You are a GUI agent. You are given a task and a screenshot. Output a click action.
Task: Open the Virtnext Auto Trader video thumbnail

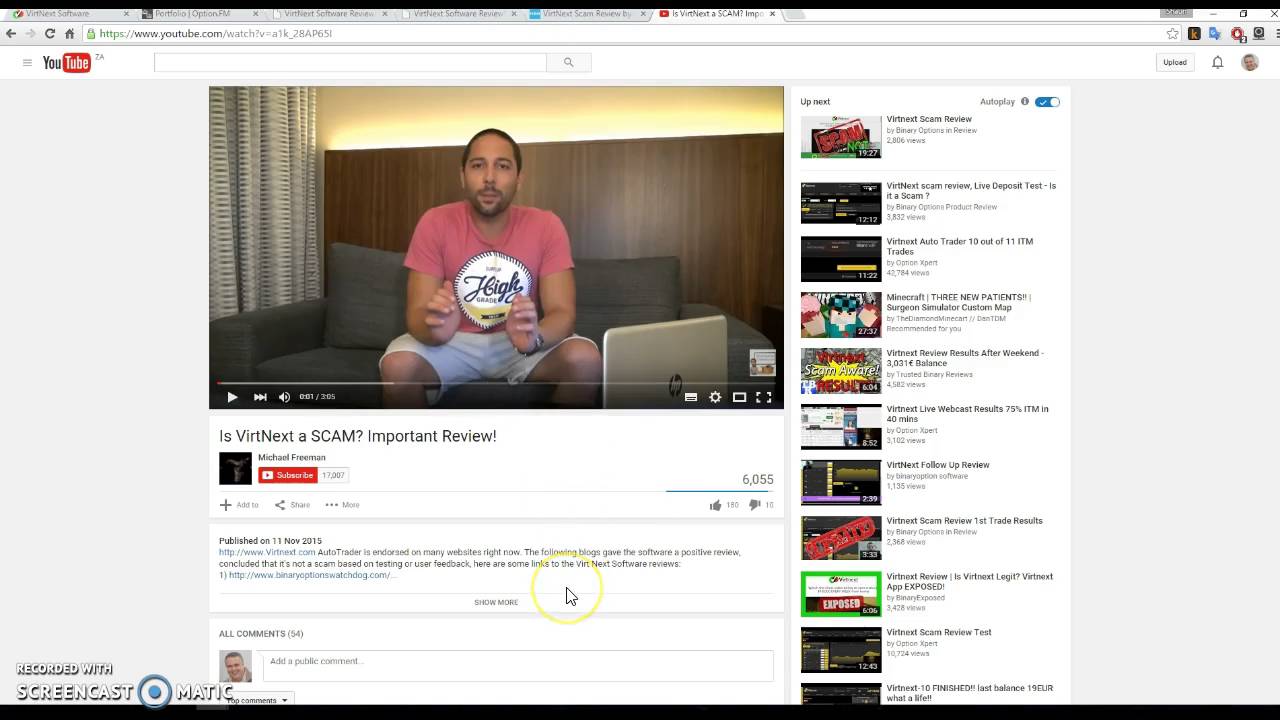pos(841,259)
